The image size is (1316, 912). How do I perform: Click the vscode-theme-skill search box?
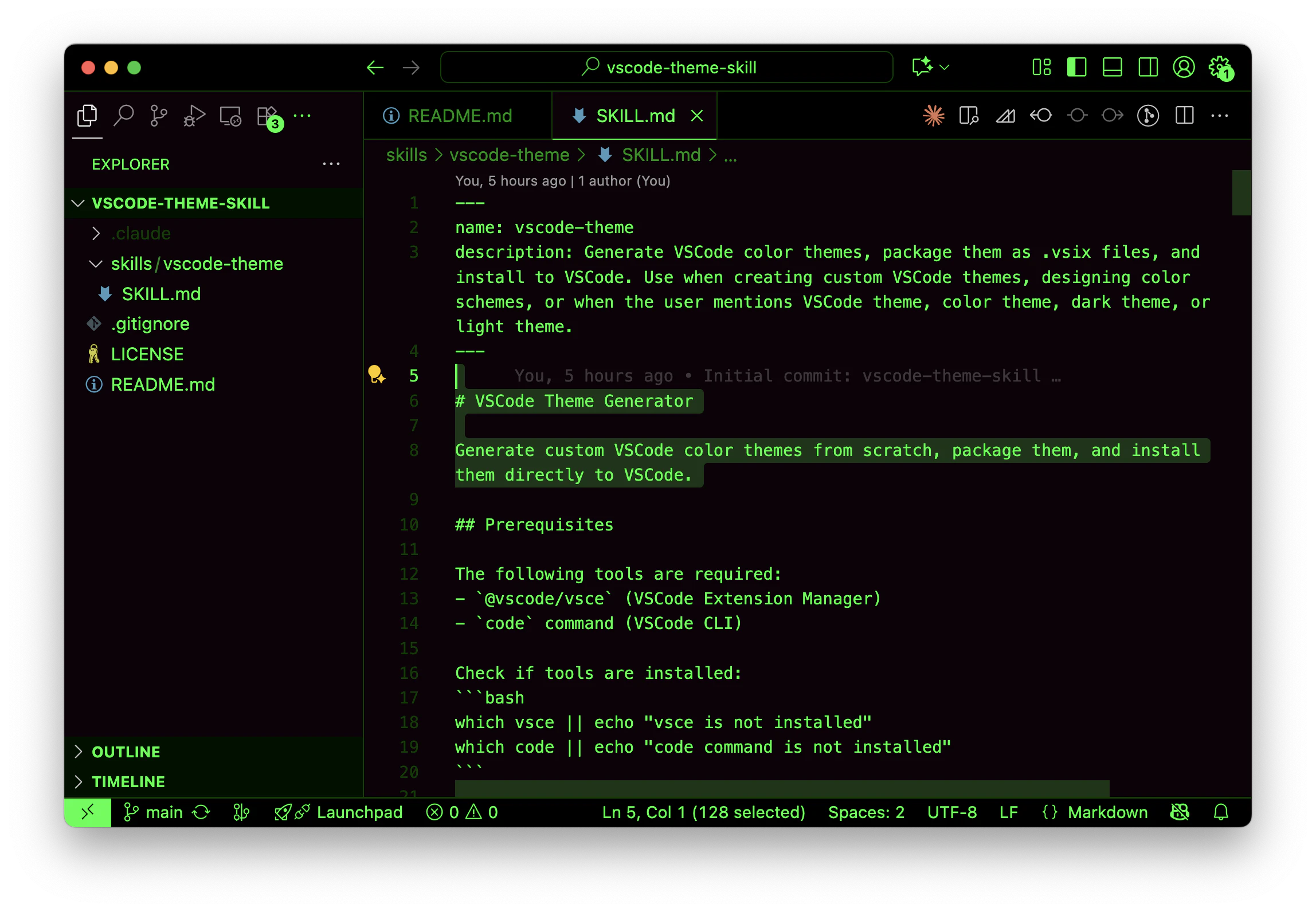pyautogui.click(x=667, y=68)
